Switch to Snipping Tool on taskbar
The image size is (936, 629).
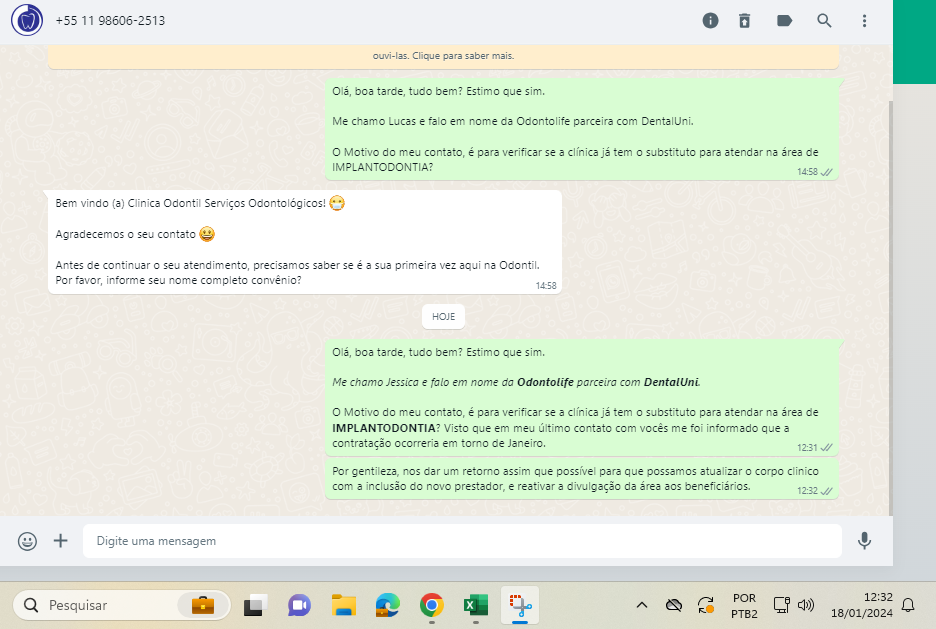pos(520,606)
